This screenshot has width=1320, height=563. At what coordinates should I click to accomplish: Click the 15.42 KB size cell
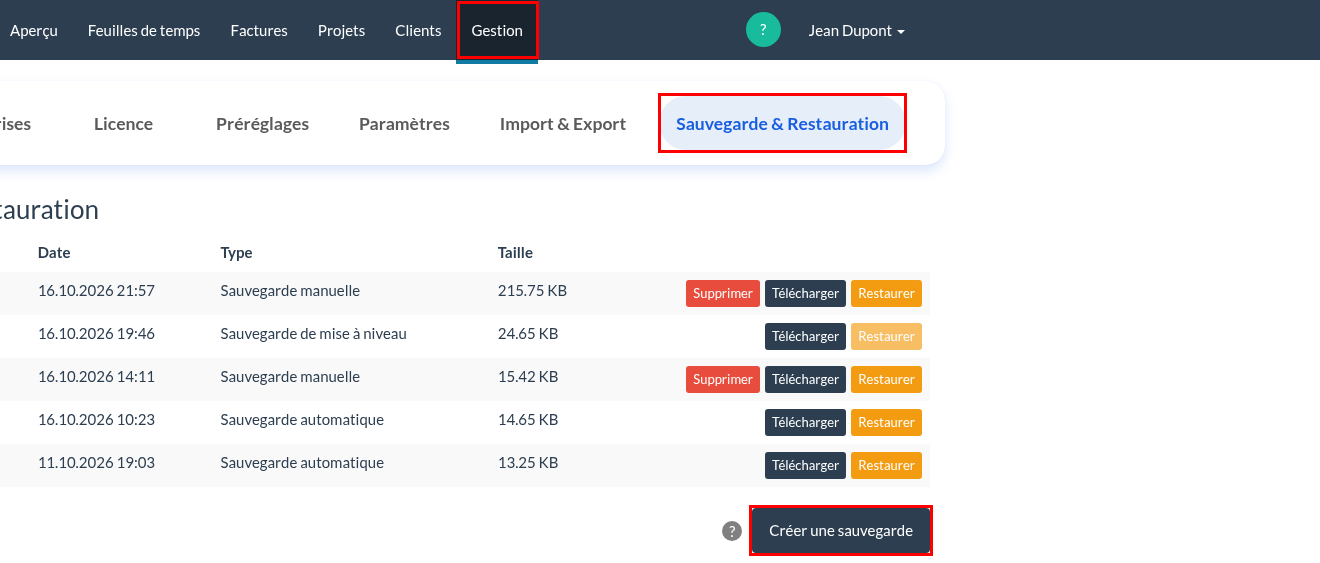[528, 377]
